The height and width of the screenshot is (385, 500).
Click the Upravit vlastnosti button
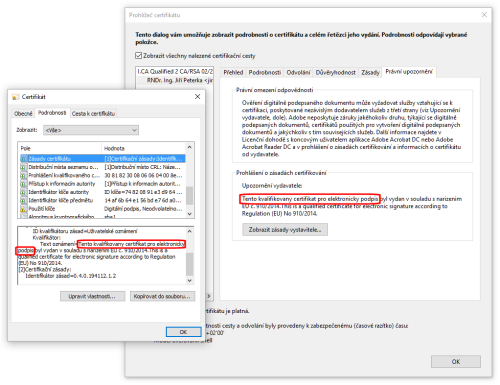pyautogui.click(x=92, y=296)
